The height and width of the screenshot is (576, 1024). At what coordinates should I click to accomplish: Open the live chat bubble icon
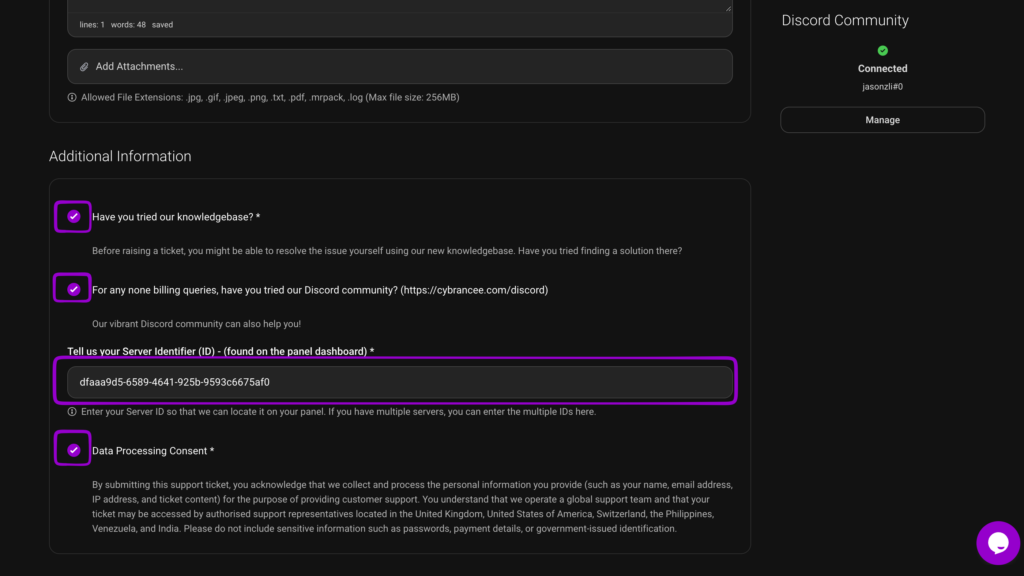click(x=997, y=542)
